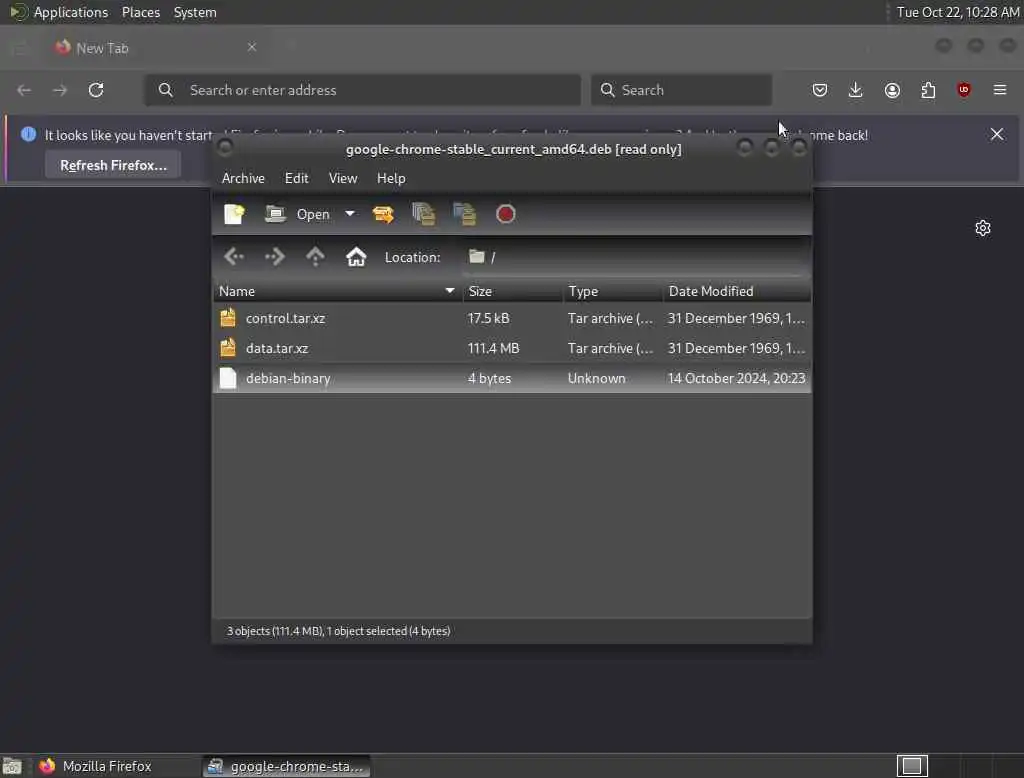Open new tab page settings gear

pyautogui.click(x=983, y=228)
